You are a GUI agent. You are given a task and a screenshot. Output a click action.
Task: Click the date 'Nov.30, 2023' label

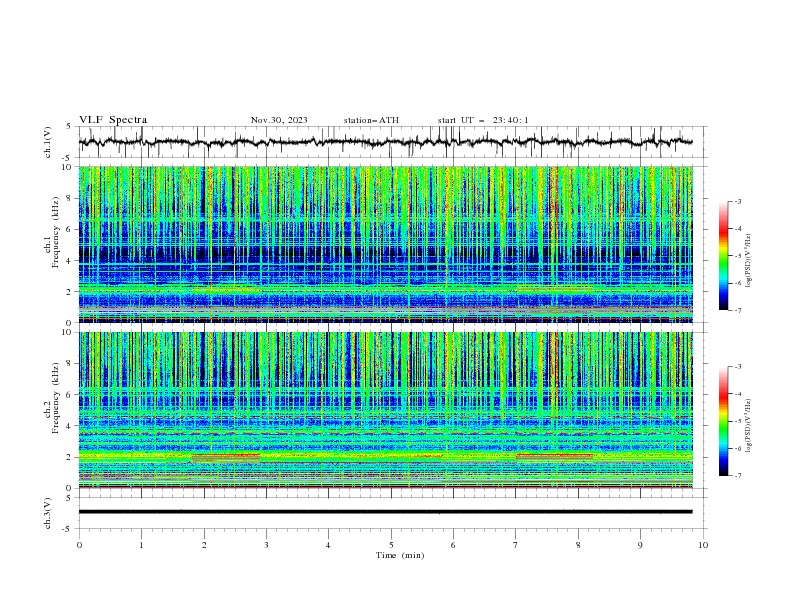279,120
